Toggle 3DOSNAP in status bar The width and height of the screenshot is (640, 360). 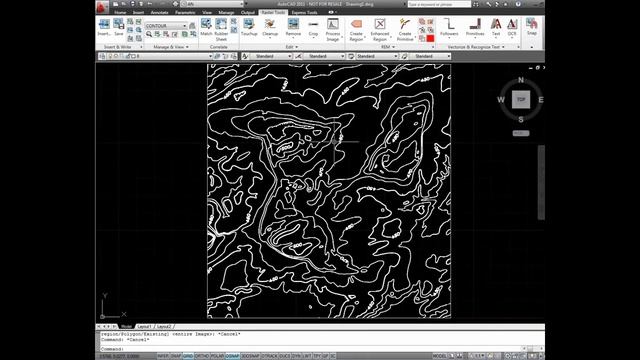250,356
